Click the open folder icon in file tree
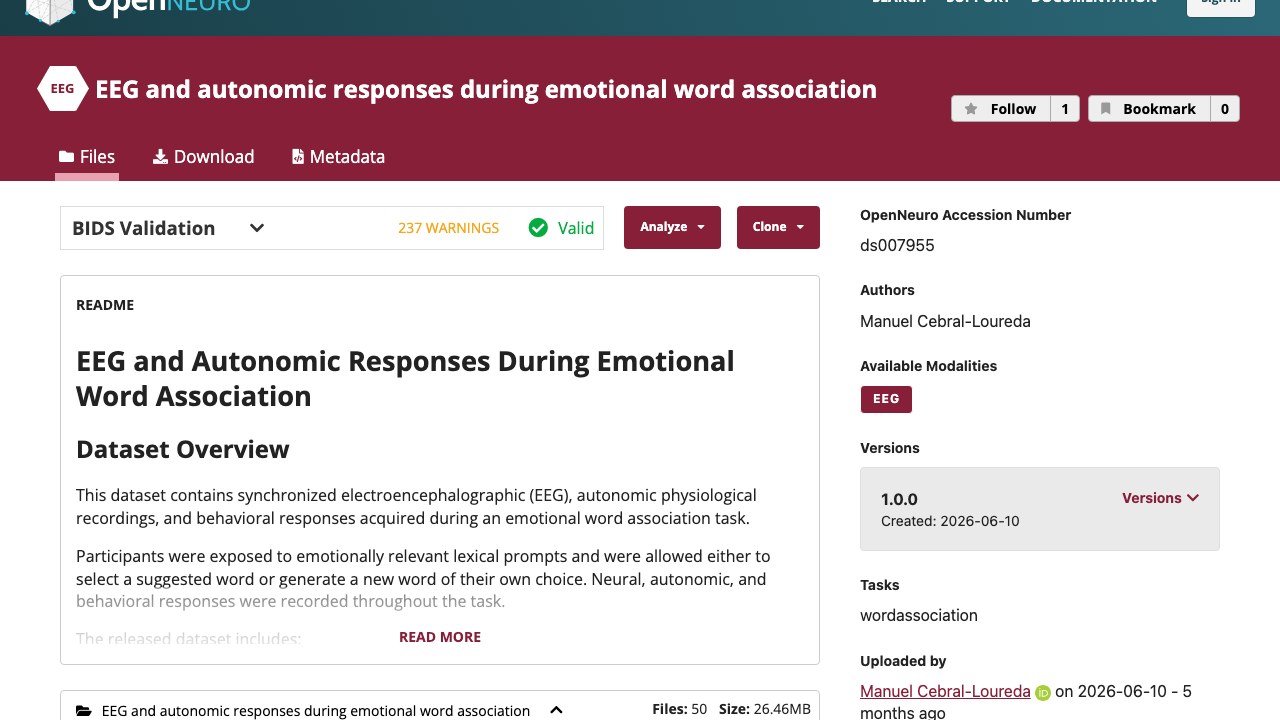This screenshot has width=1280, height=720. tap(85, 711)
